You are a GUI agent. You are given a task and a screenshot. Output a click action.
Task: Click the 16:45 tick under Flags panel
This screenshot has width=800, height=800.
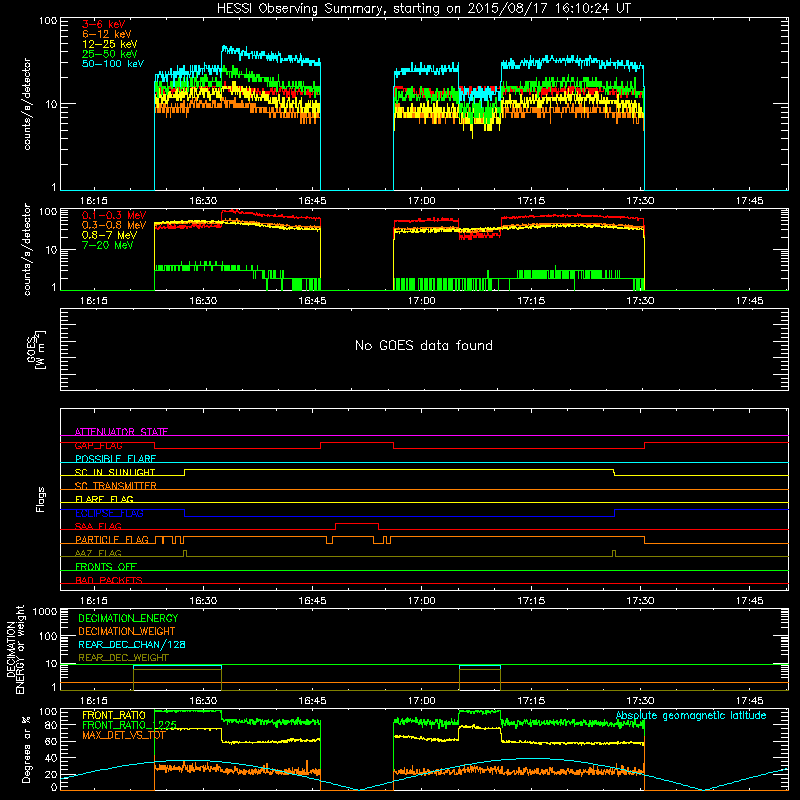pos(312,601)
